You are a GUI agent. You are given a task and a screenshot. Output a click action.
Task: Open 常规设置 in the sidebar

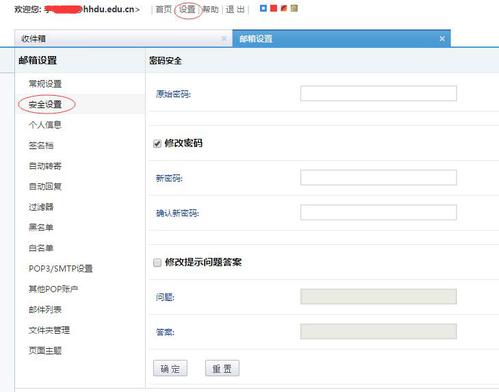(x=45, y=84)
